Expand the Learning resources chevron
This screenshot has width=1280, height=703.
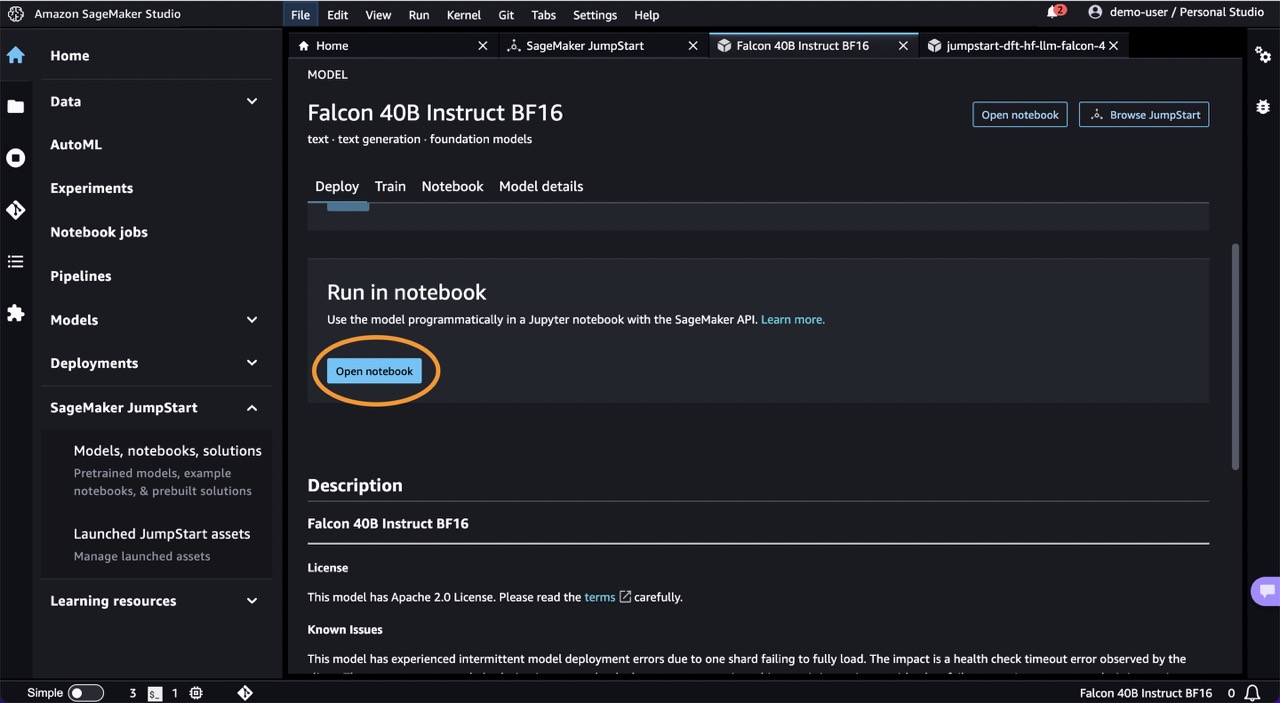click(252, 601)
